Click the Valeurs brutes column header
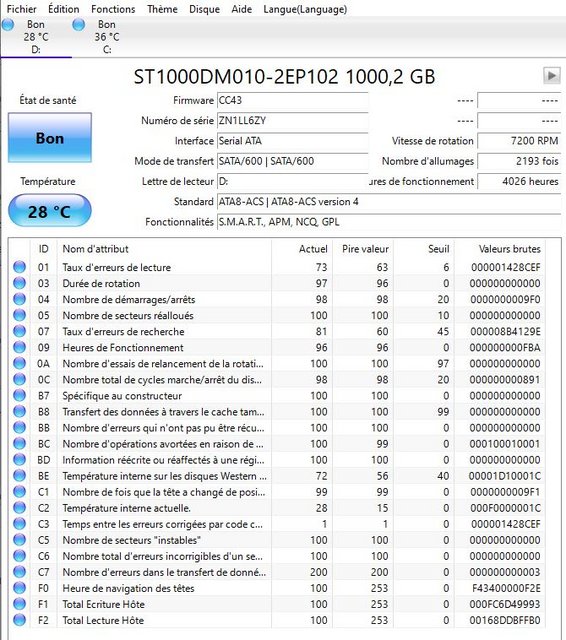This screenshot has width=566, height=640. tap(500, 249)
